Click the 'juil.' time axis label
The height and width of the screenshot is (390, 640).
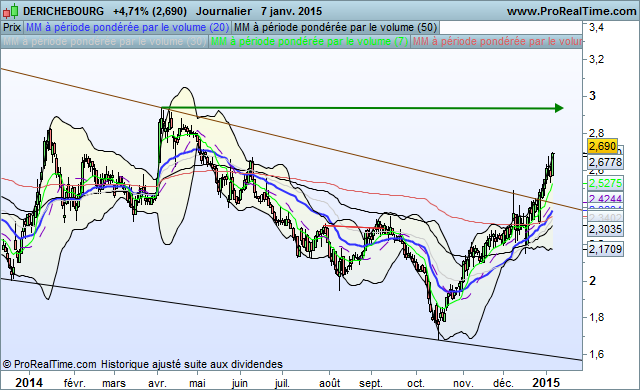[282, 383]
